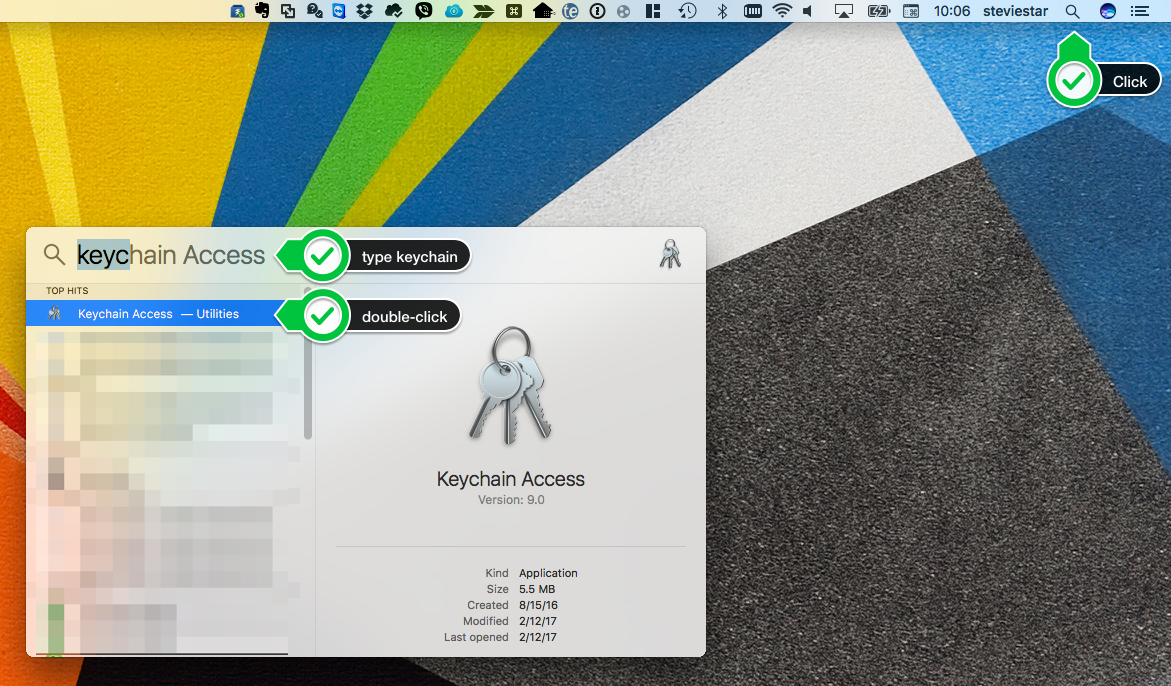
Task: Open the house-with-key menu bar icon
Action: pyautogui.click(x=543, y=11)
